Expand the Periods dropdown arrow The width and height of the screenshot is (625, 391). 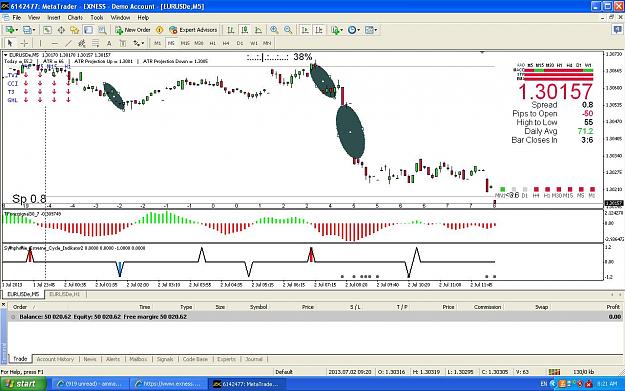coord(359,30)
